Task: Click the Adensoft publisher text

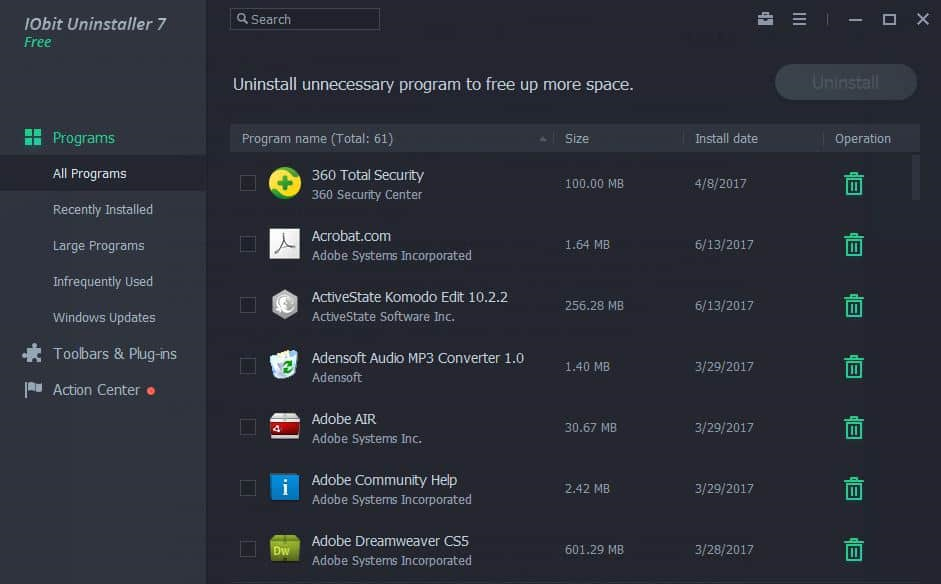Action: (337, 378)
